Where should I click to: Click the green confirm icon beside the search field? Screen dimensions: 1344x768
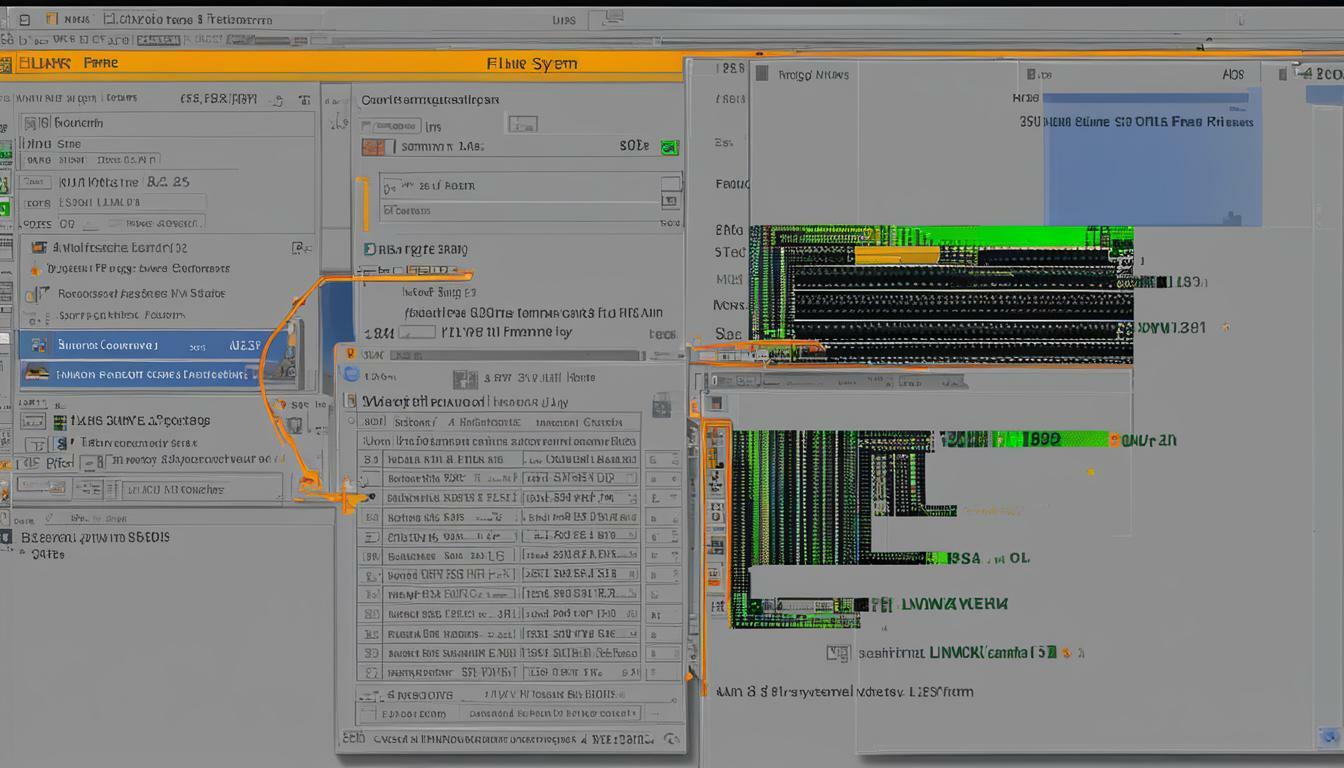tap(669, 146)
